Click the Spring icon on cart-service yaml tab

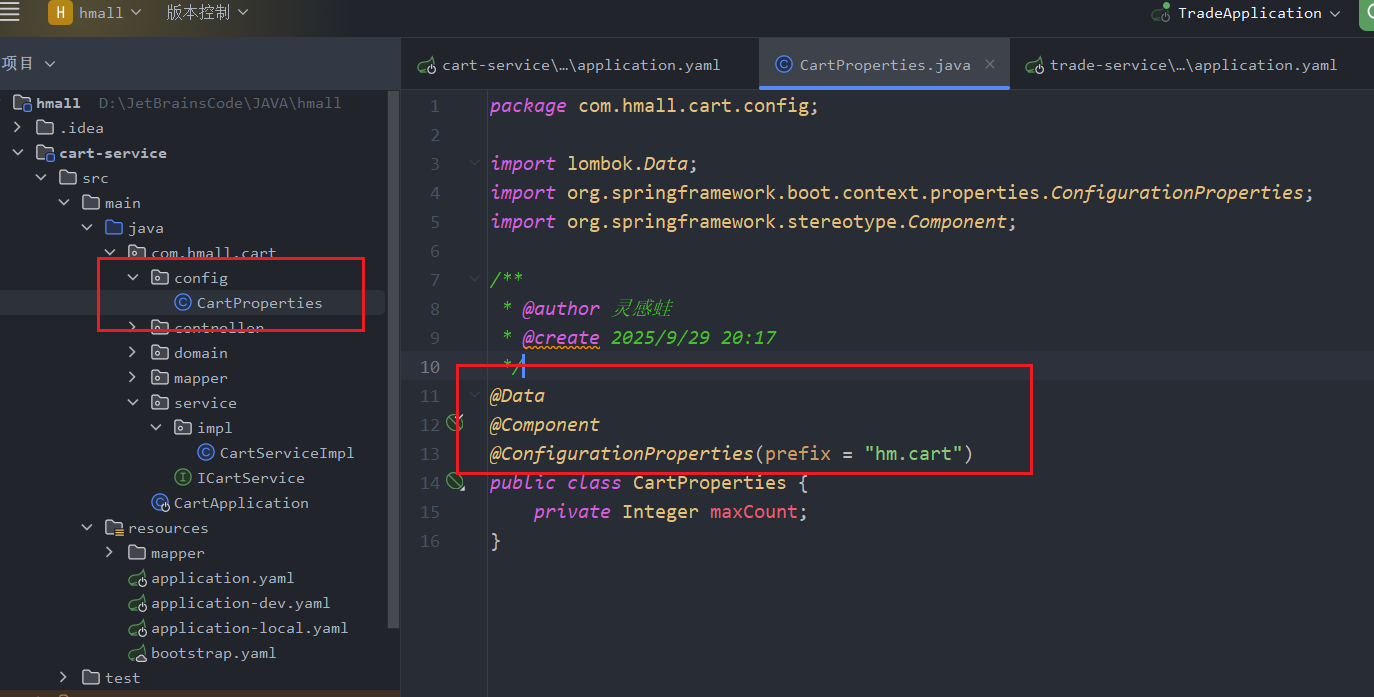426,65
